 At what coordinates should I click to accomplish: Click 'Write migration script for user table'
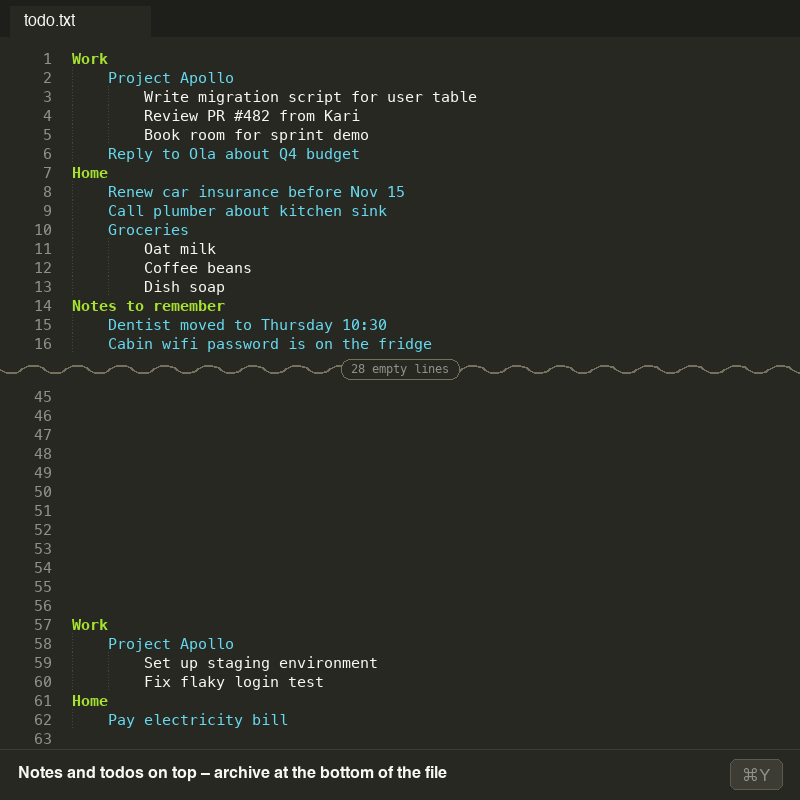point(310,97)
